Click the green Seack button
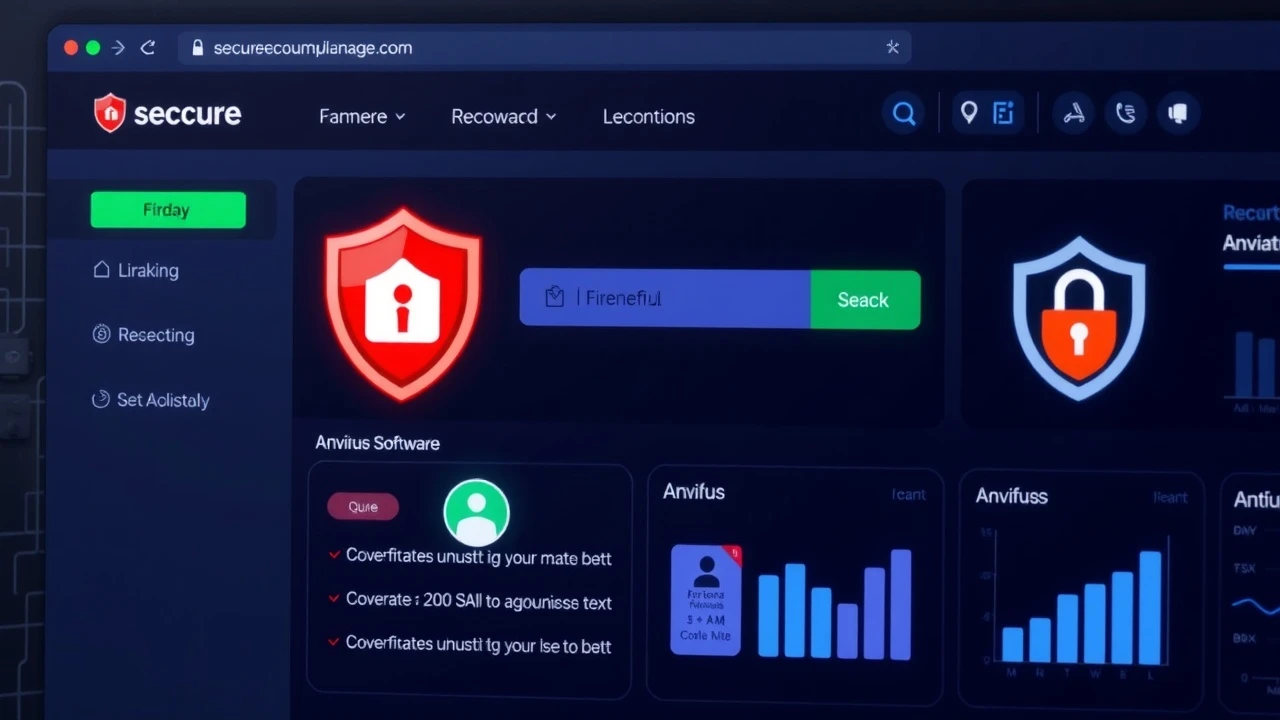Viewport: 1280px width, 720px height. pyautogui.click(x=863, y=299)
